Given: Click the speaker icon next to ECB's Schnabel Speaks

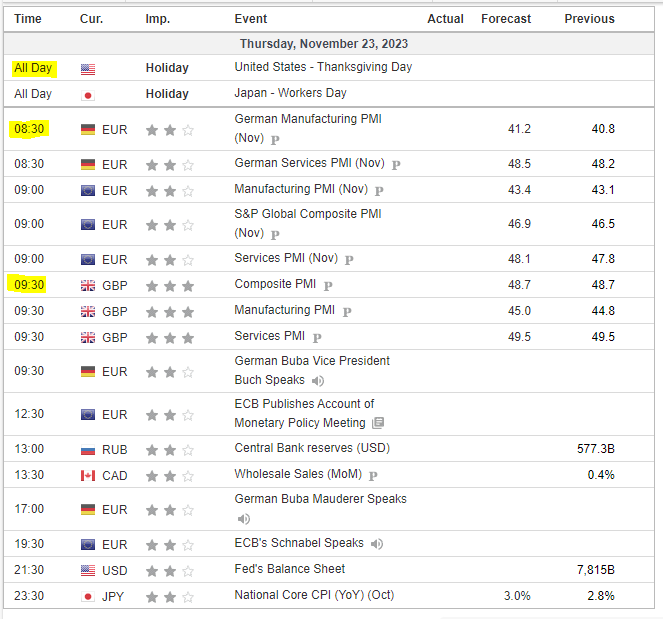Looking at the screenshot, I should coord(377,544).
